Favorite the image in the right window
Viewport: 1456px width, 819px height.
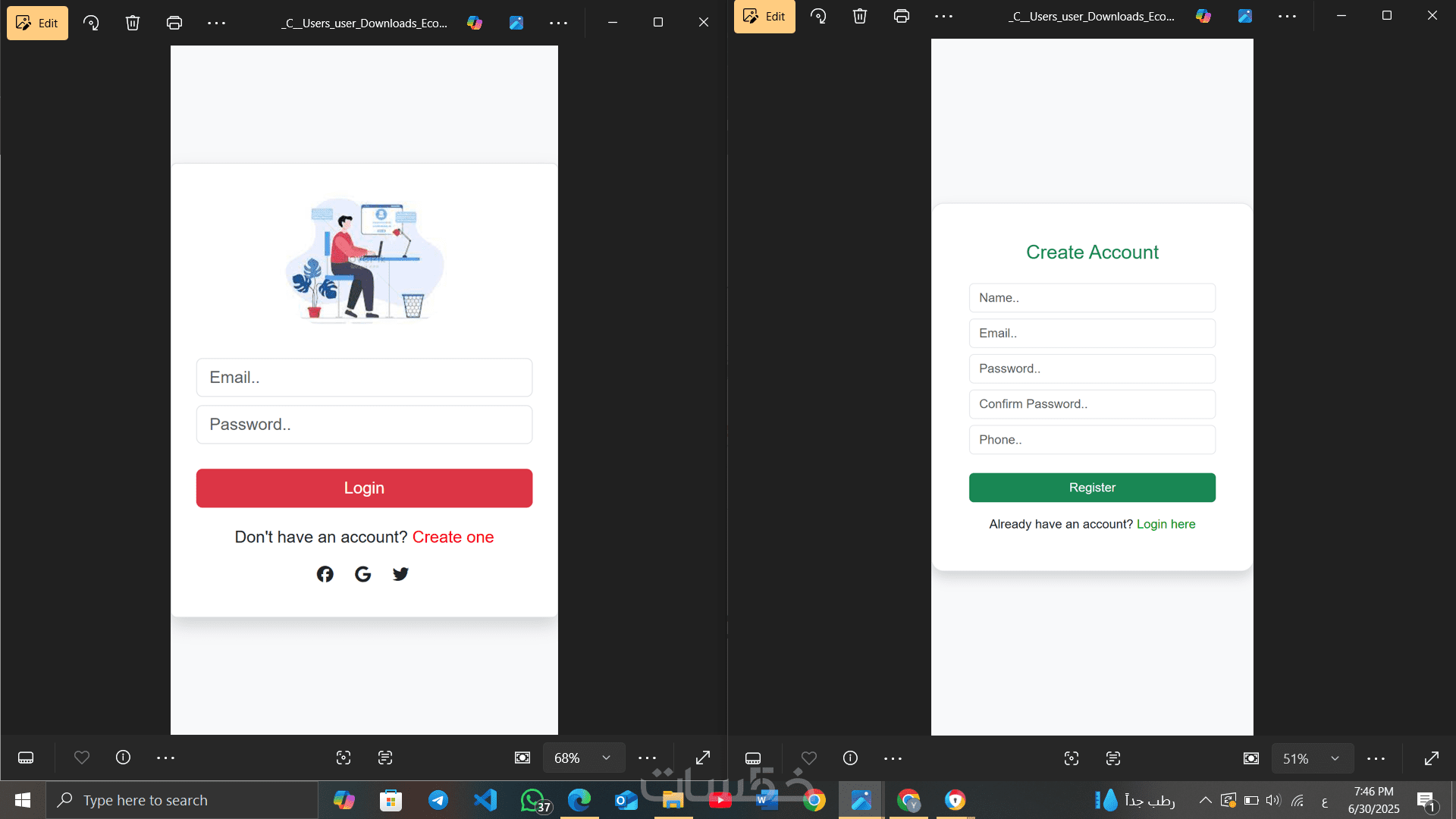pyautogui.click(x=809, y=758)
